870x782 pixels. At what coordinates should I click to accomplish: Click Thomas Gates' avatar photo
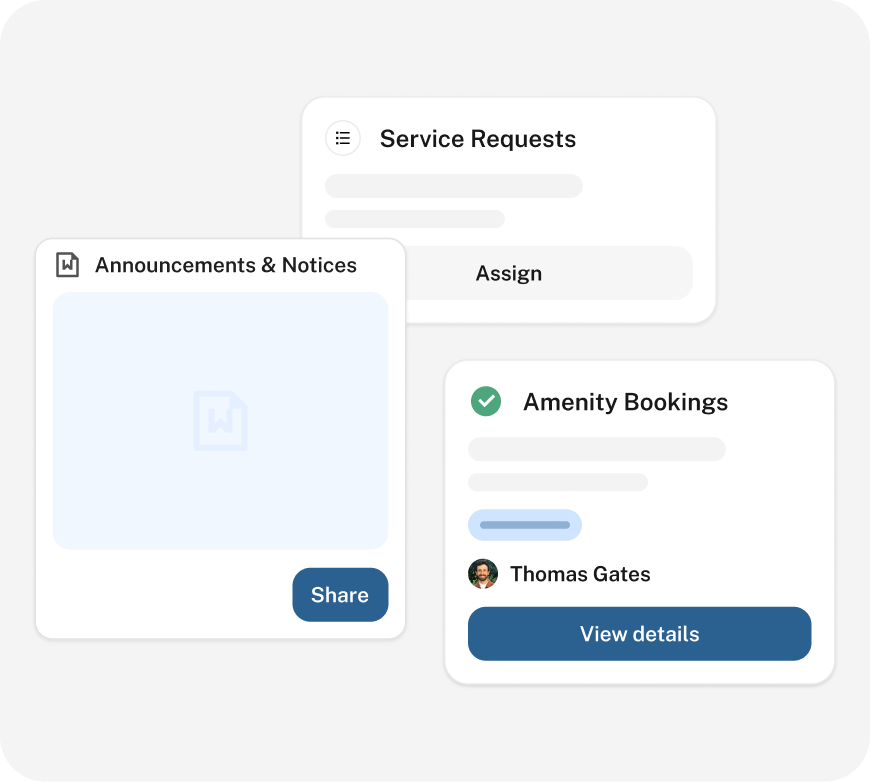click(483, 574)
